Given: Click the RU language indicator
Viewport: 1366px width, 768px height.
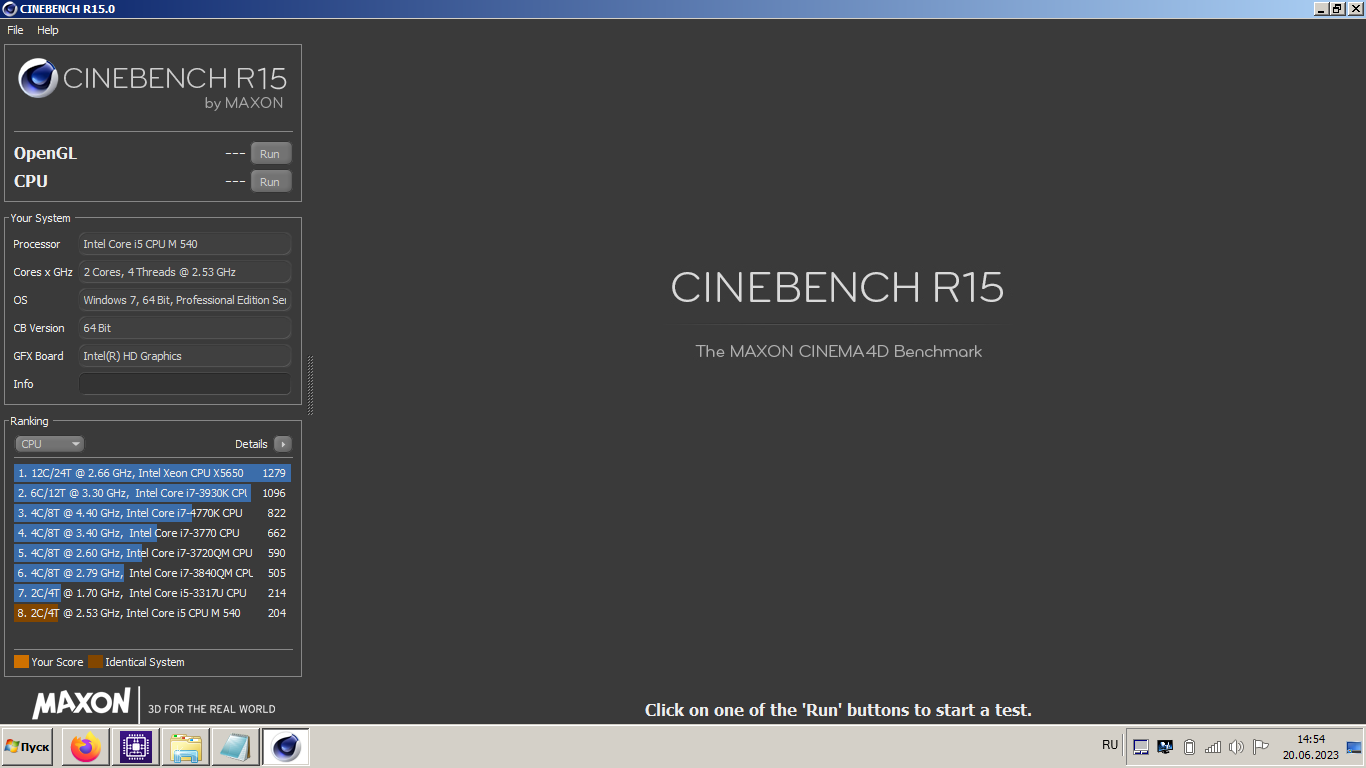Looking at the screenshot, I should tap(1110, 745).
